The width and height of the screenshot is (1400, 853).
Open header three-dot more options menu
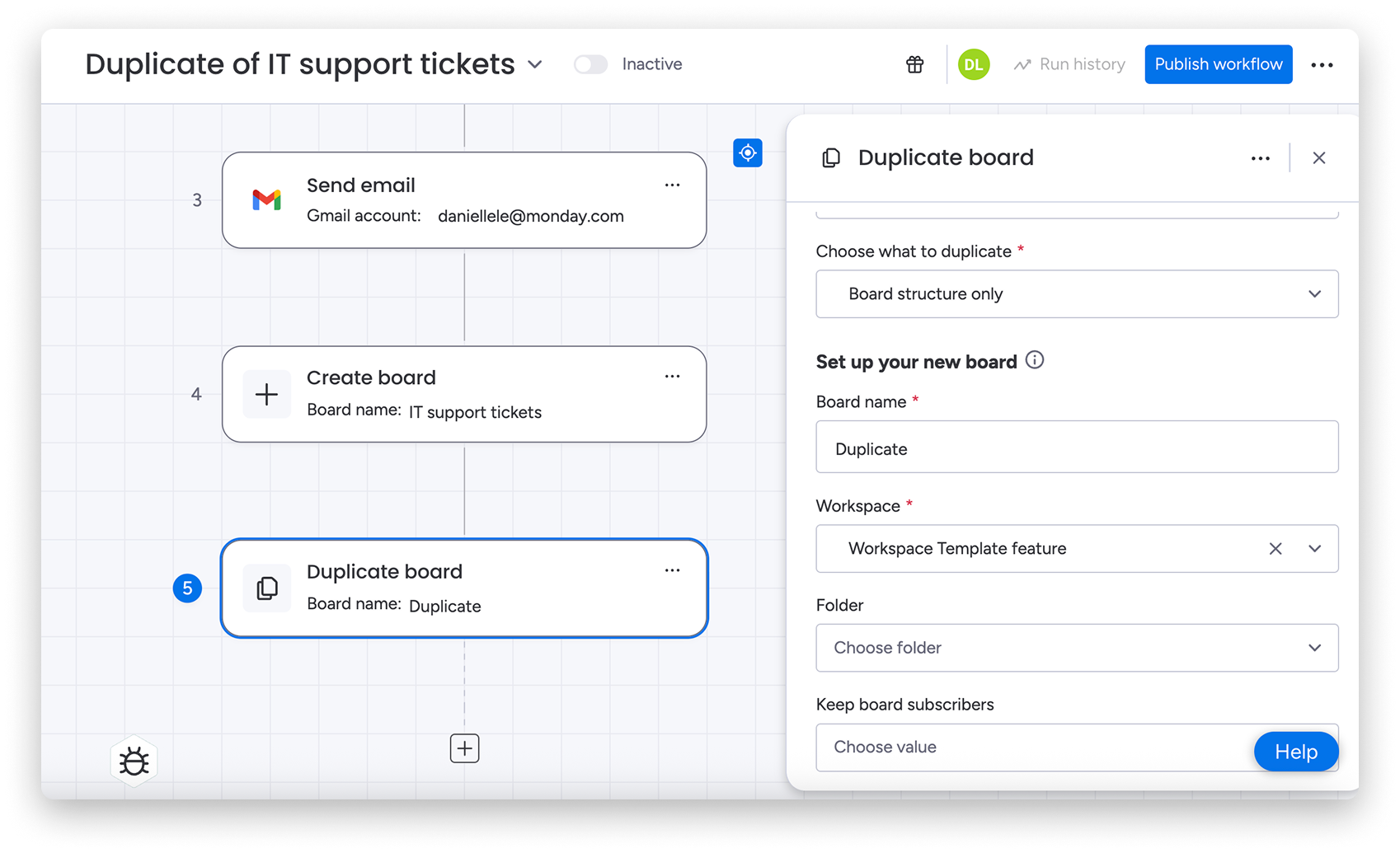[x=1322, y=64]
